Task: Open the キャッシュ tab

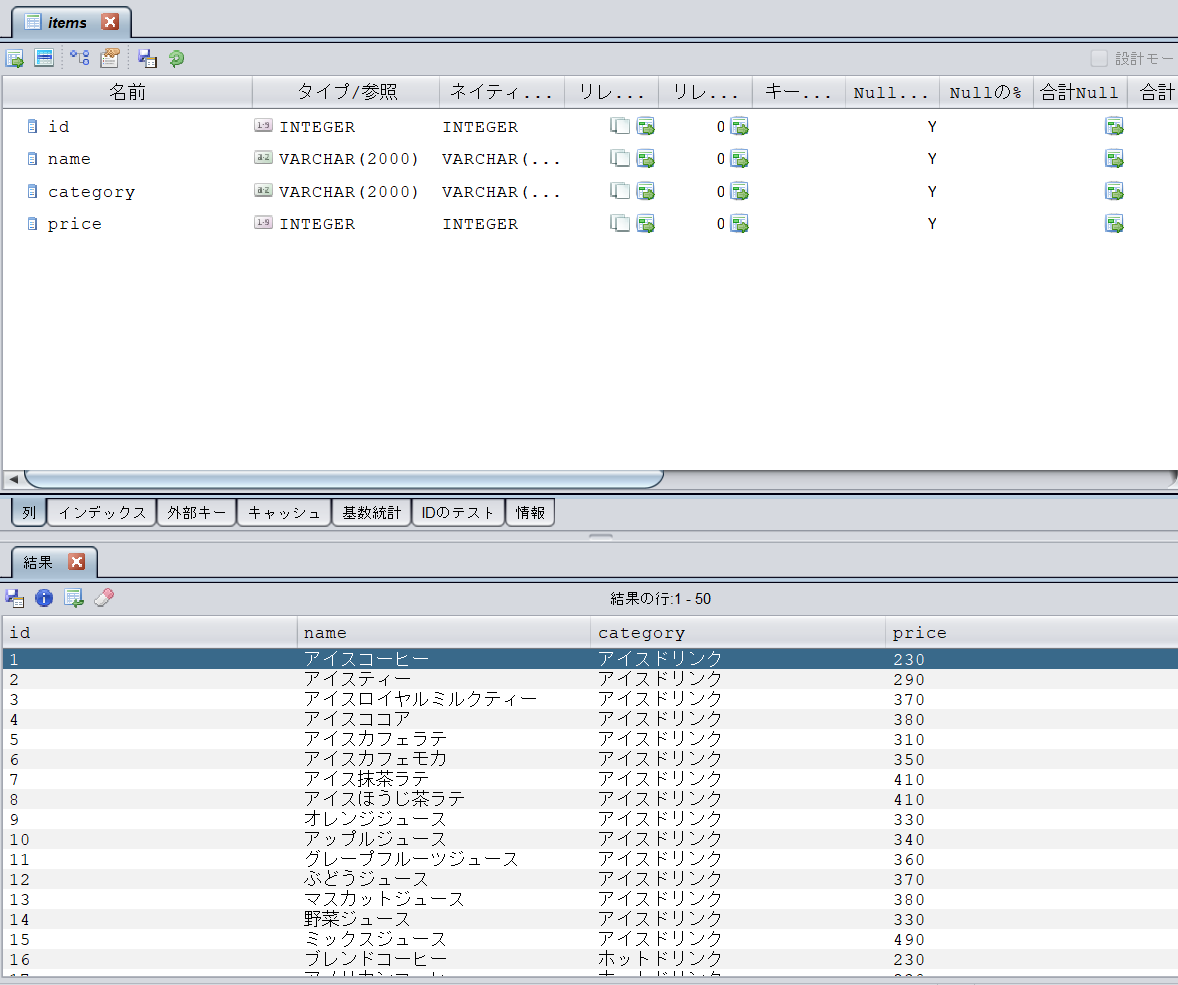Action: (x=284, y=512)
